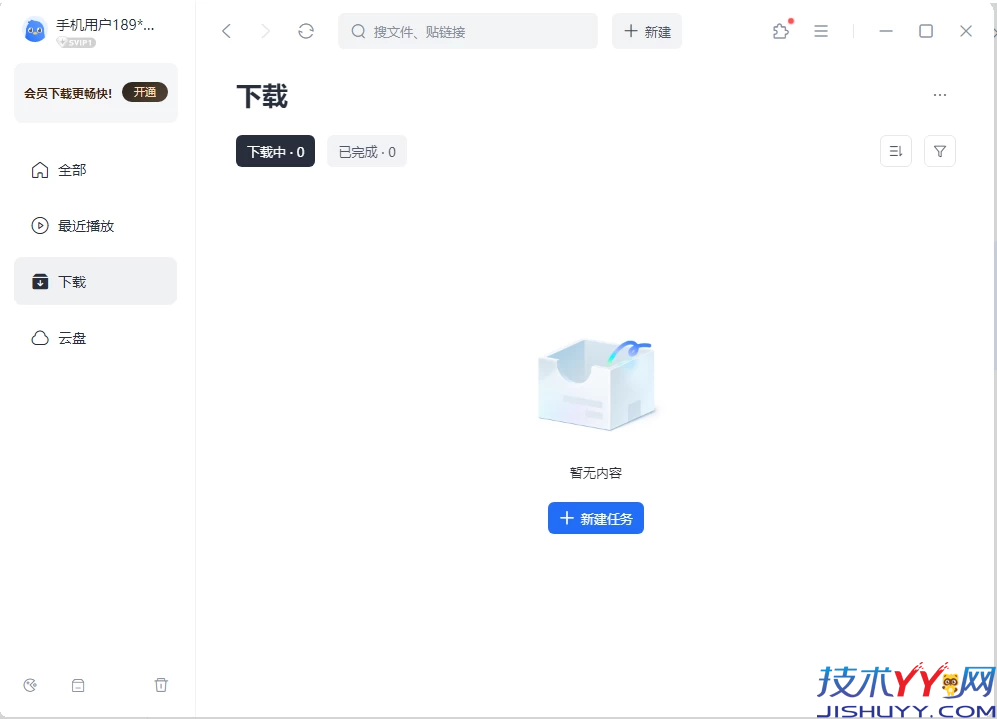Click the refresh icon next to navigation arrows

(306, 31)
